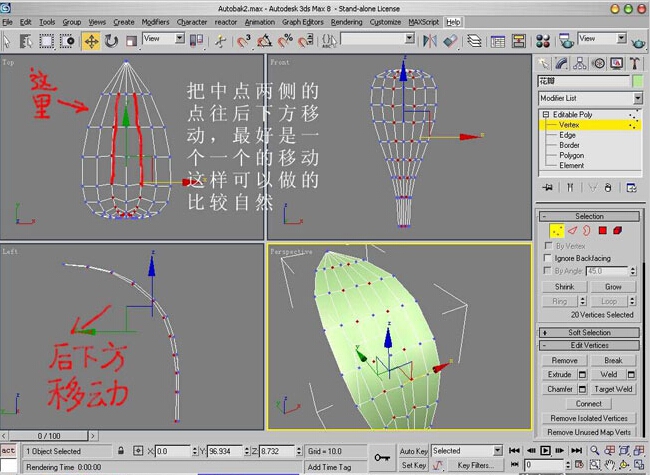Select the Select Object arrow tool

(x=7, y=41)
